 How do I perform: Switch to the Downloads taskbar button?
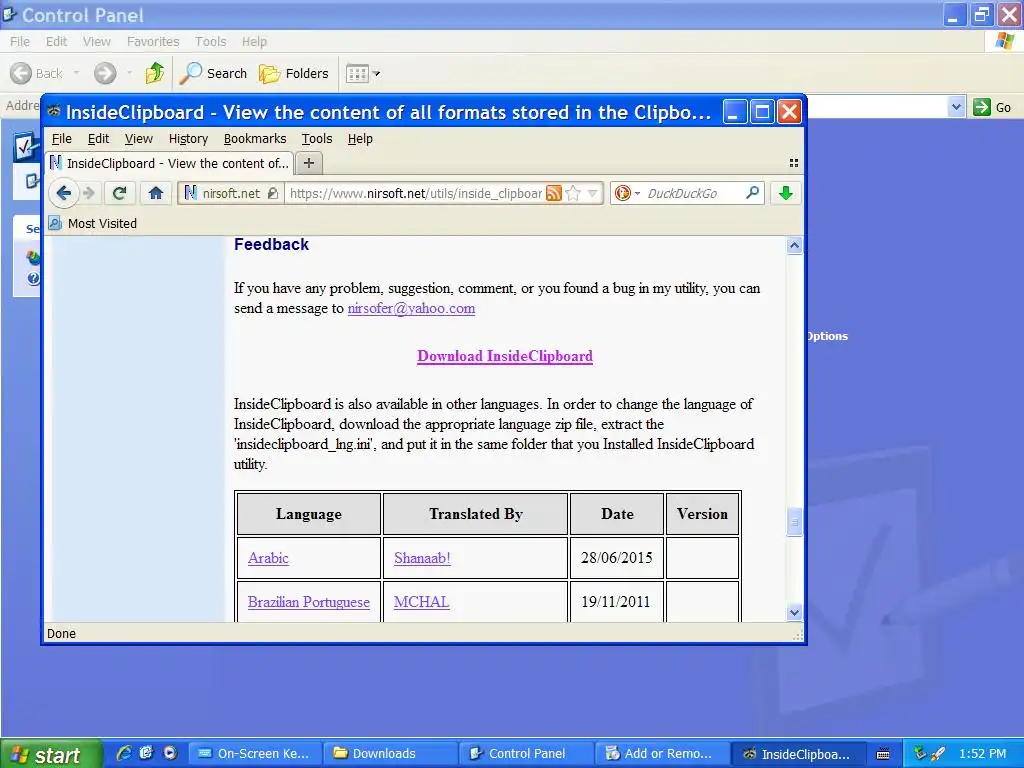391,754
